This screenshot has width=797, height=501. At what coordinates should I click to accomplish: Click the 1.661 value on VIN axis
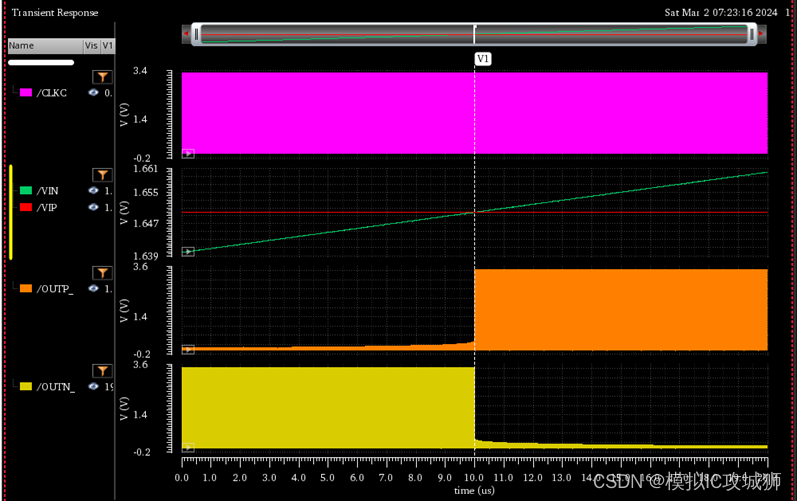[x=146, y=169]
